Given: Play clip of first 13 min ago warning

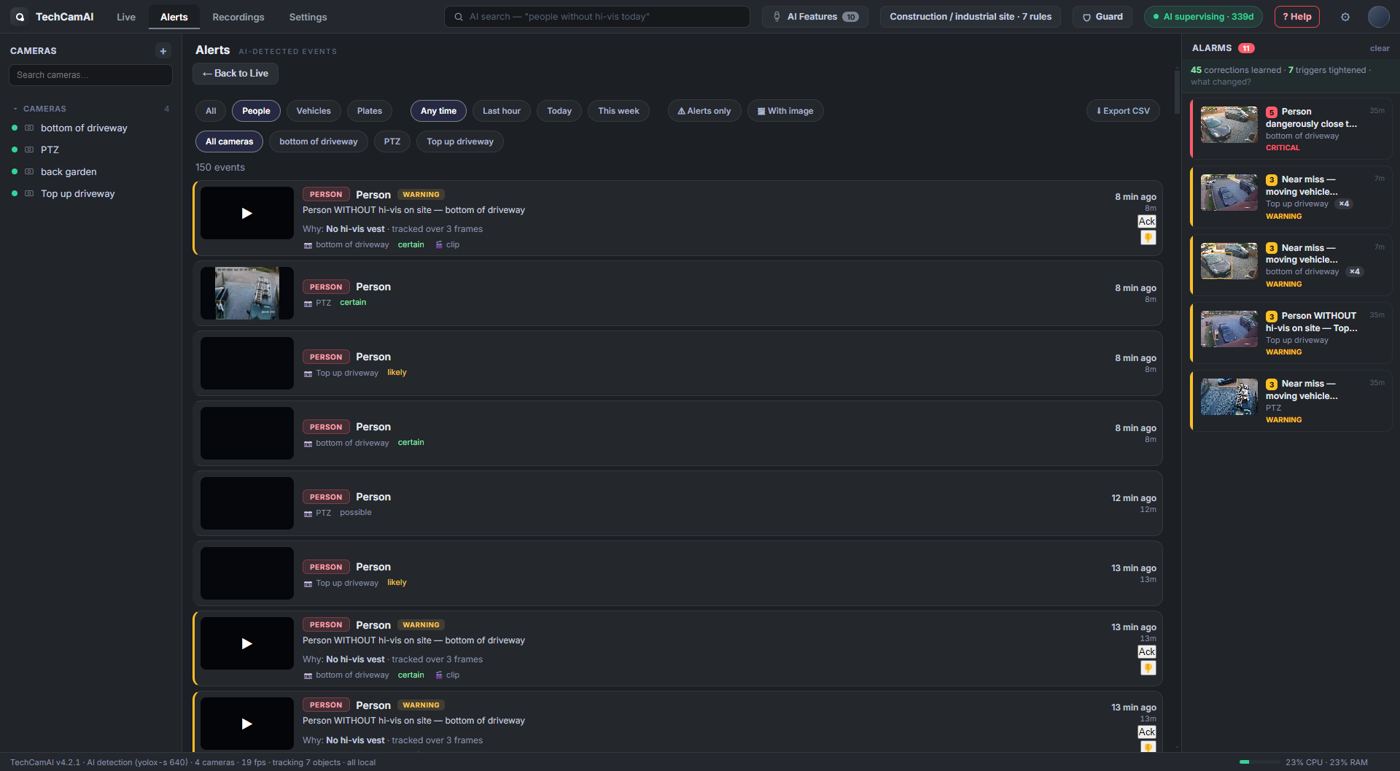Looking at the screenshot, I should (x=247, y=643).
